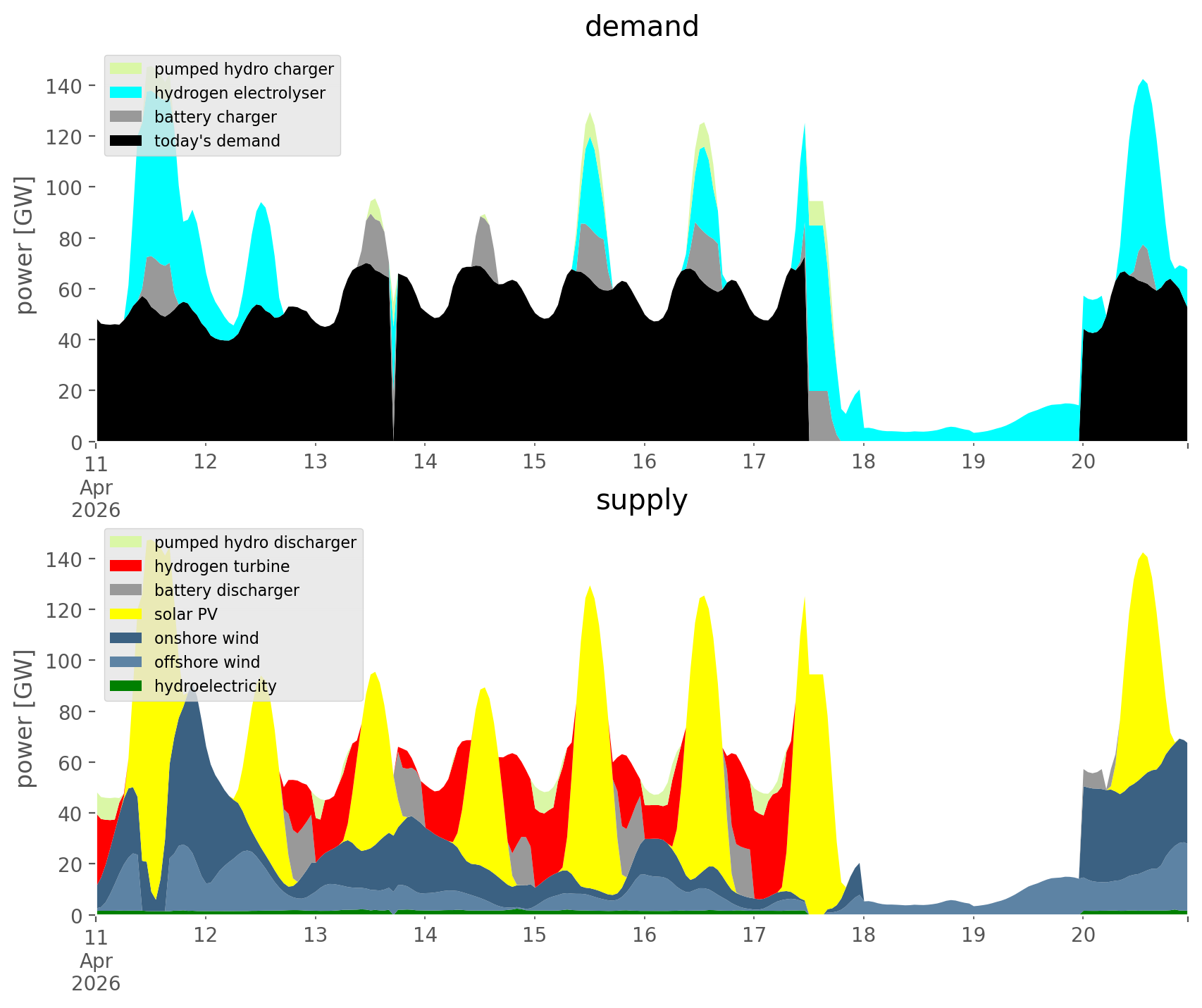This screenshot has width=1202, height=1008.
Task: Click the 'demand' chart title
Action: click(x=642, y=27)
